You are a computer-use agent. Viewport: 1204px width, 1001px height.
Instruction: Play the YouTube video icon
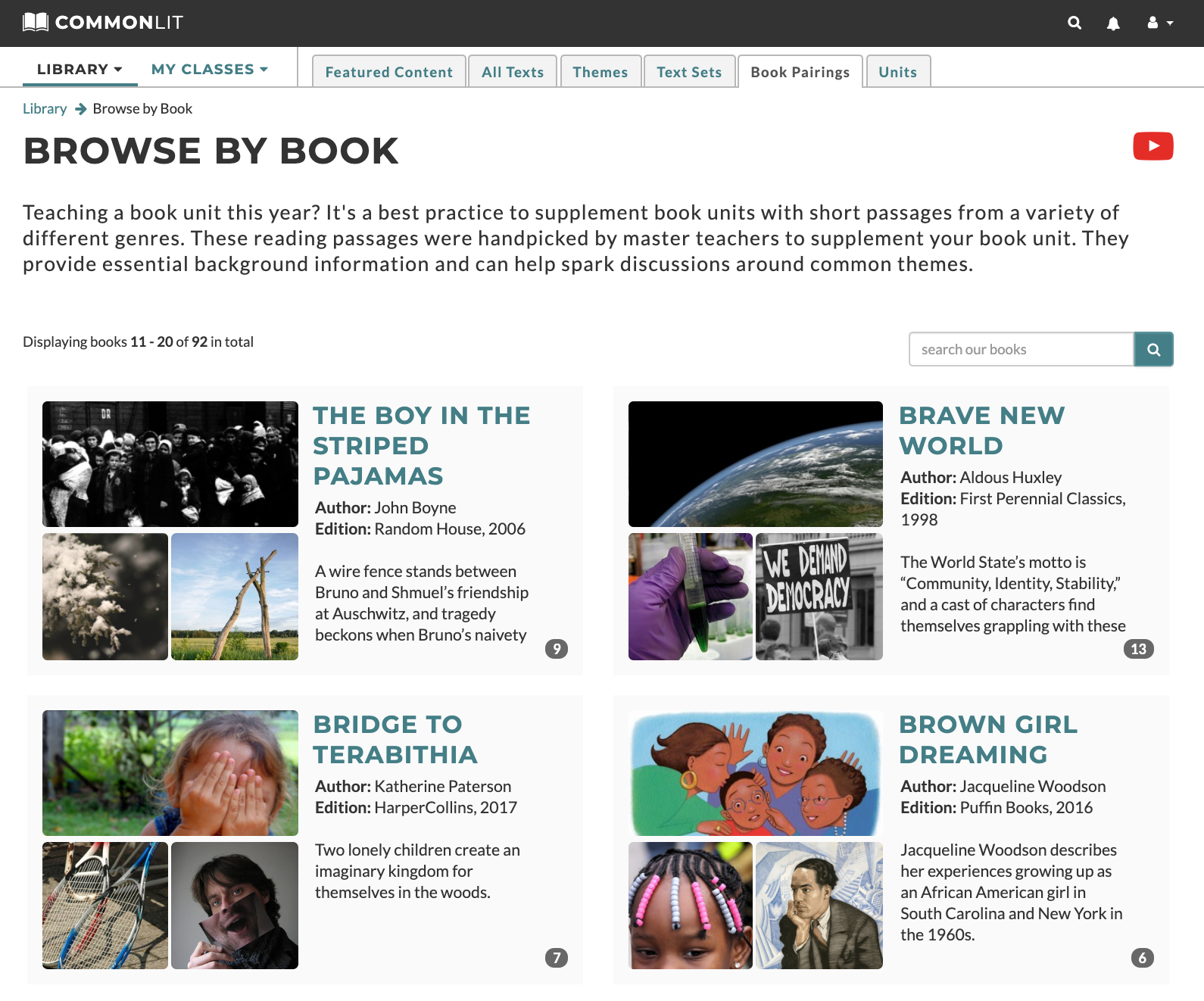(1153, 146)
